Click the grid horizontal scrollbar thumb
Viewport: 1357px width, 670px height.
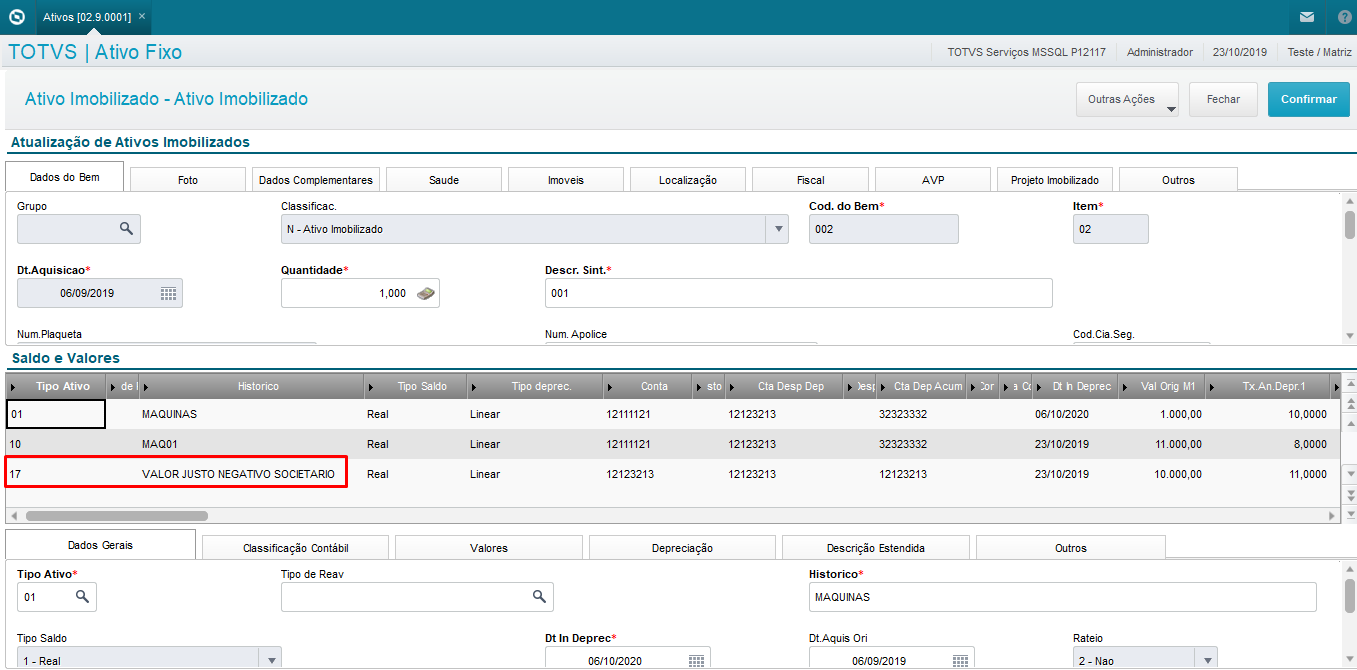pyautogui.click(x=116, y=516)
